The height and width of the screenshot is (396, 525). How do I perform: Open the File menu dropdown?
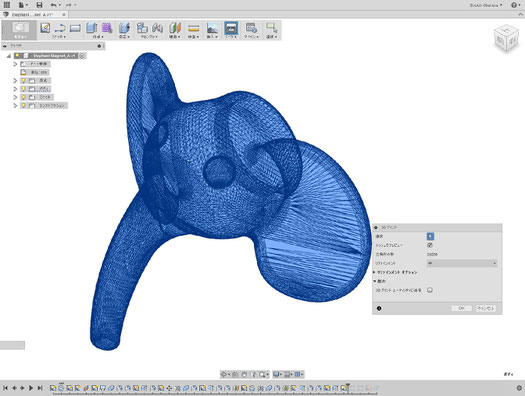[23, 5]
